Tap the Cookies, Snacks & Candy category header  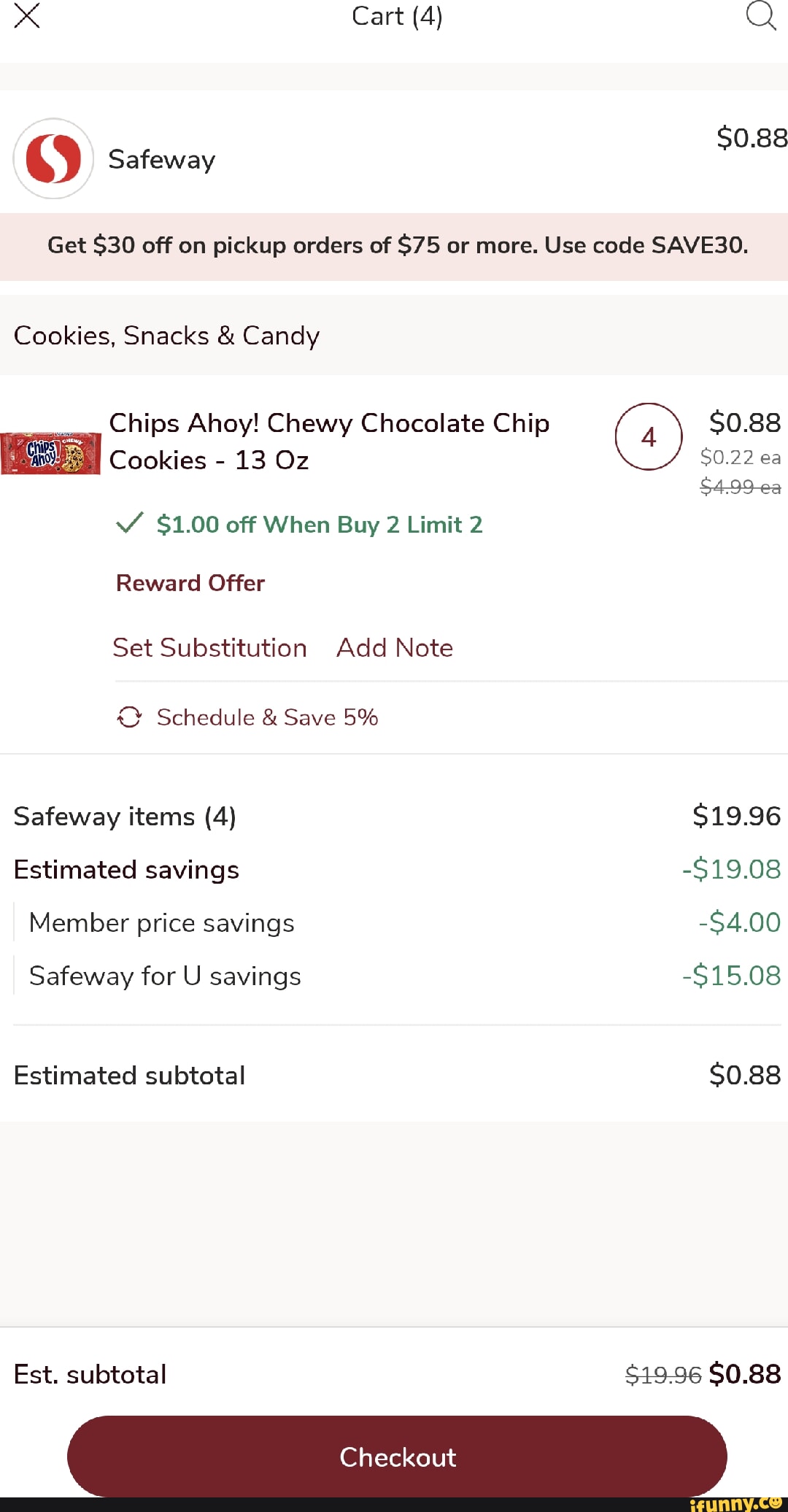point(166,336)
